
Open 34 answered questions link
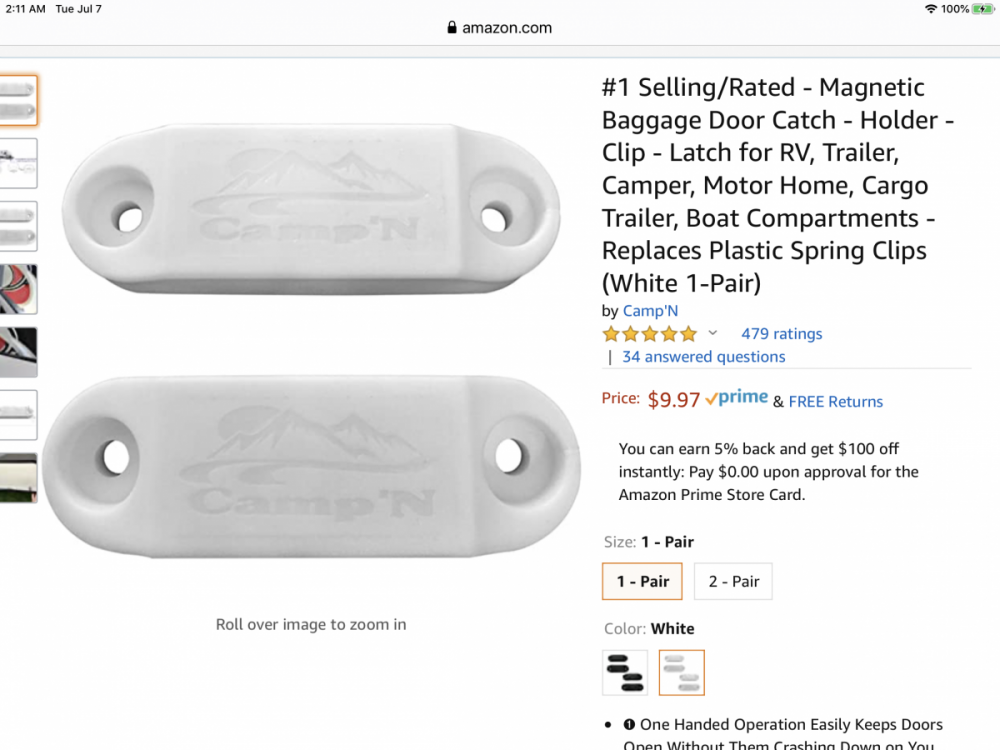(x=703, y=357)
